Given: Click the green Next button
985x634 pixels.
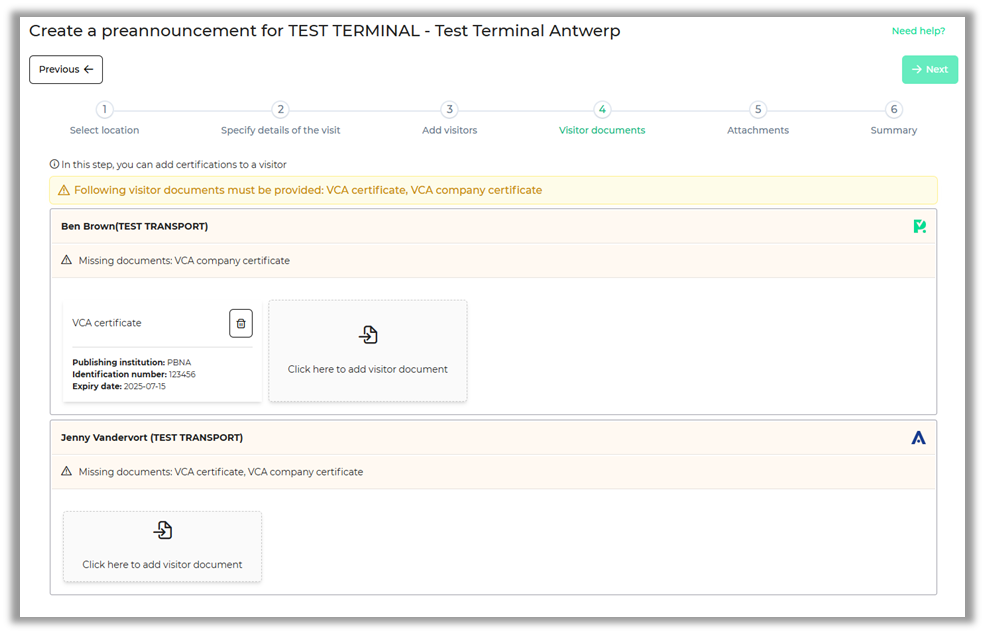Looking at the screenshot, I should click(929, 69).
